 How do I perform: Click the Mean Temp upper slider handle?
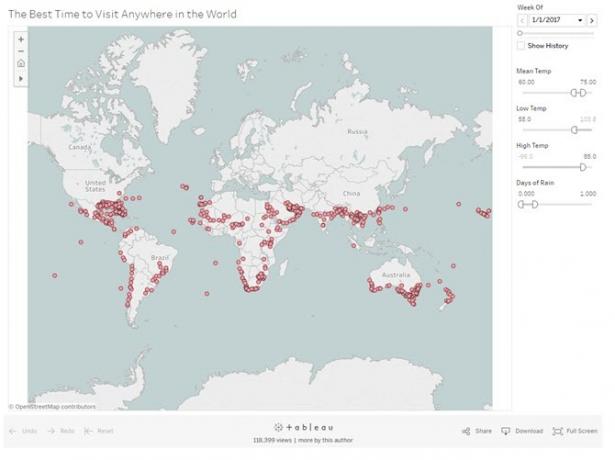(x=583, y=93)
